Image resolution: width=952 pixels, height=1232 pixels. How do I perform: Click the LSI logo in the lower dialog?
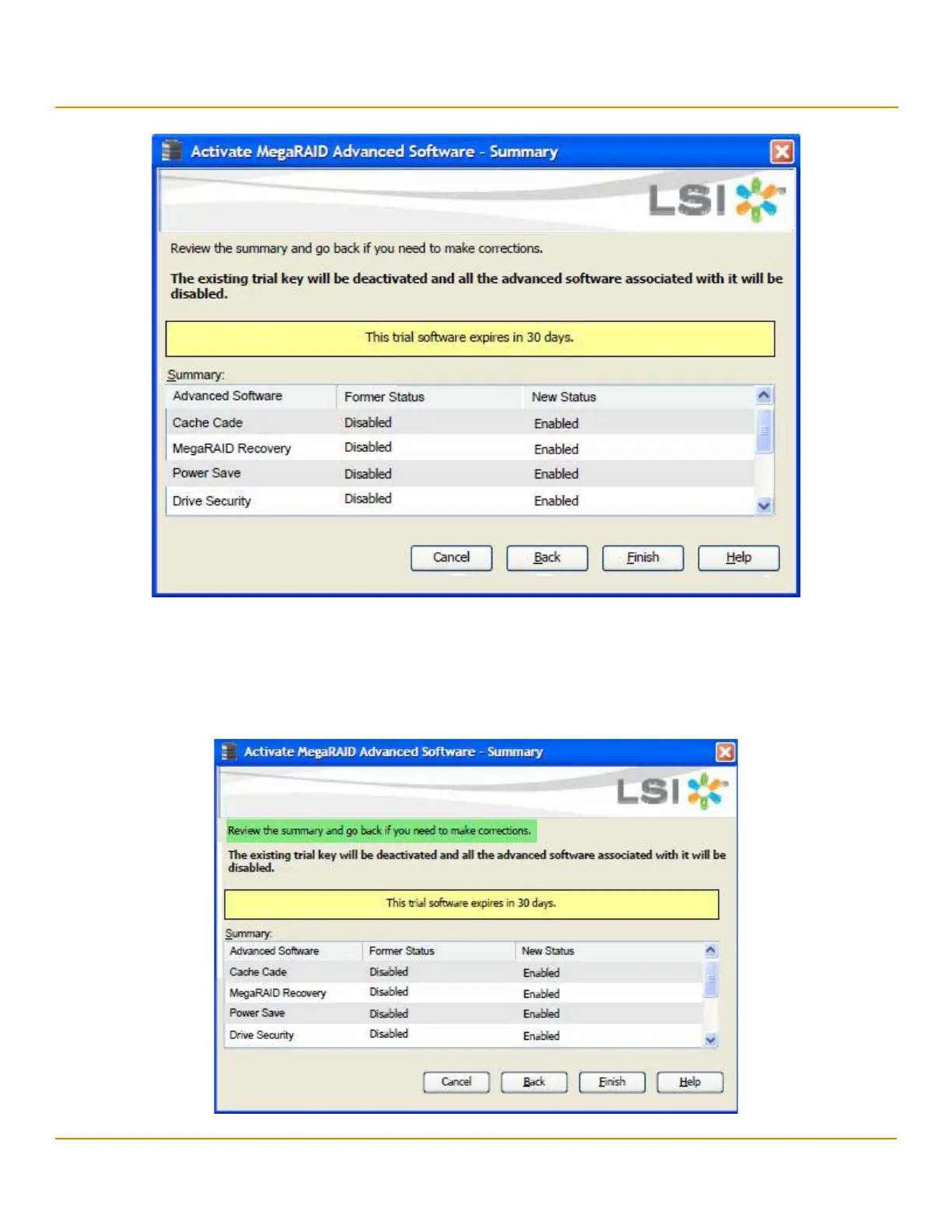[672, 791]
